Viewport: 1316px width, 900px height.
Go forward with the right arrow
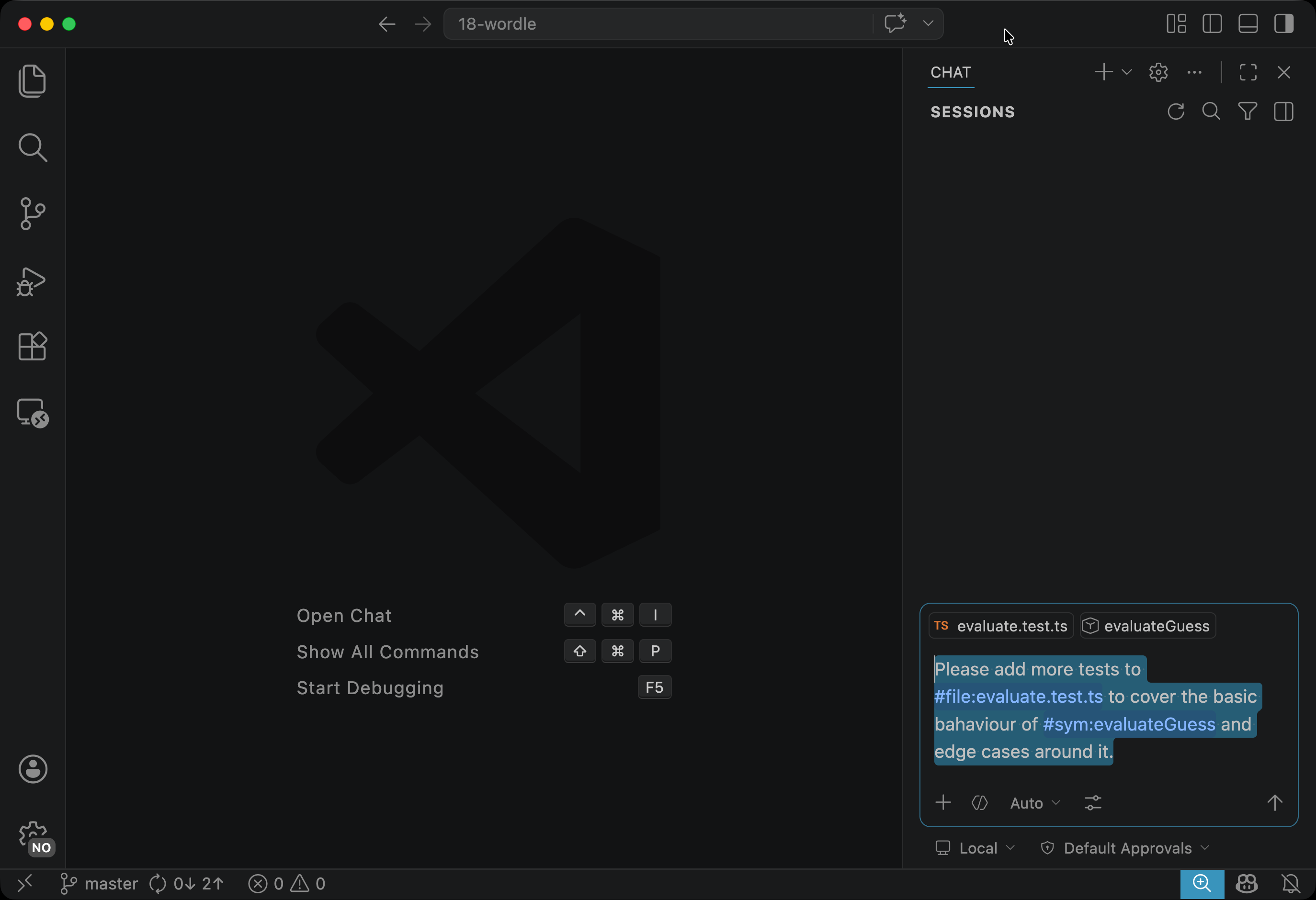pos(422,24)
